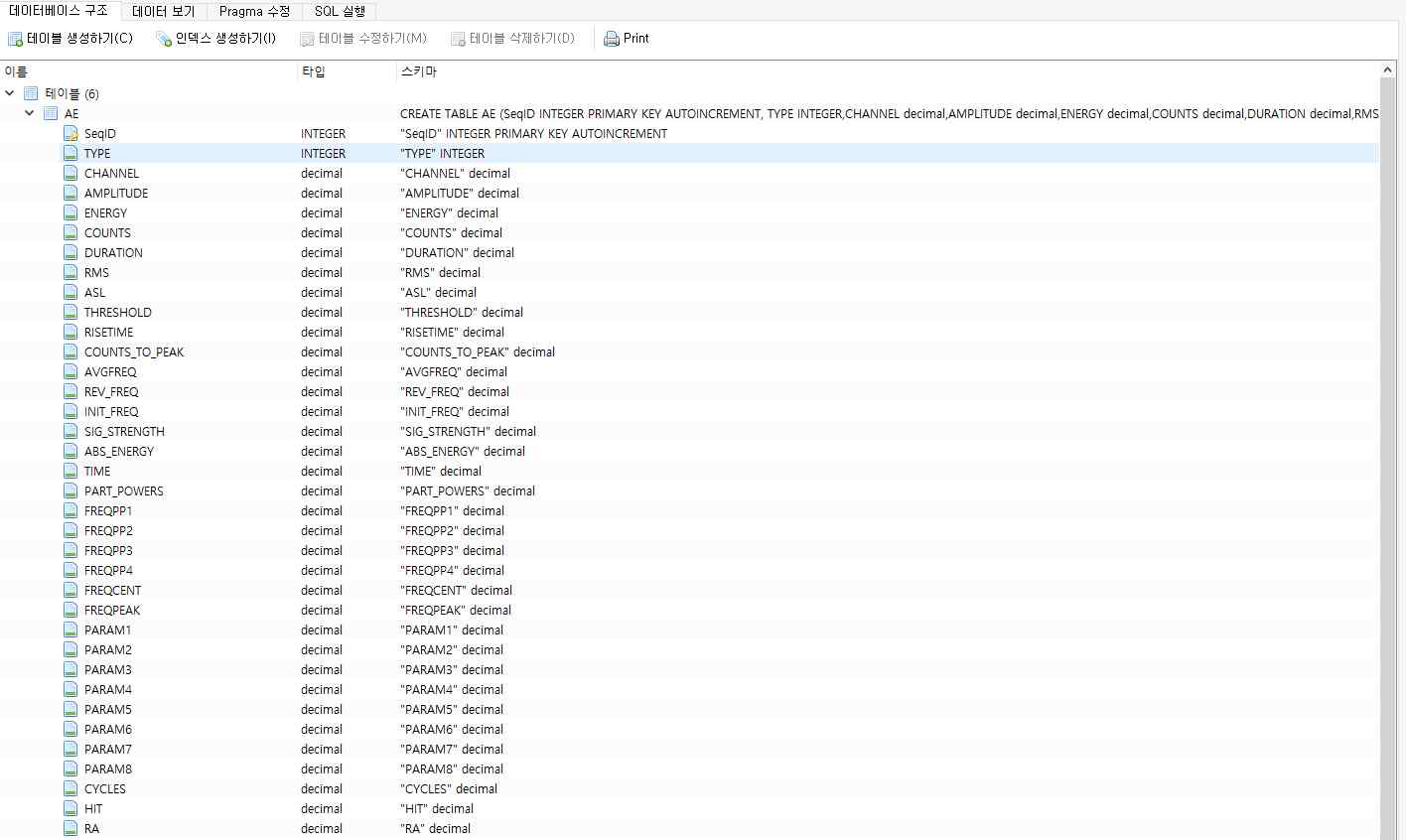Select the TIME field row
The width and height of the screenshot is (1406, 840).
689,471
